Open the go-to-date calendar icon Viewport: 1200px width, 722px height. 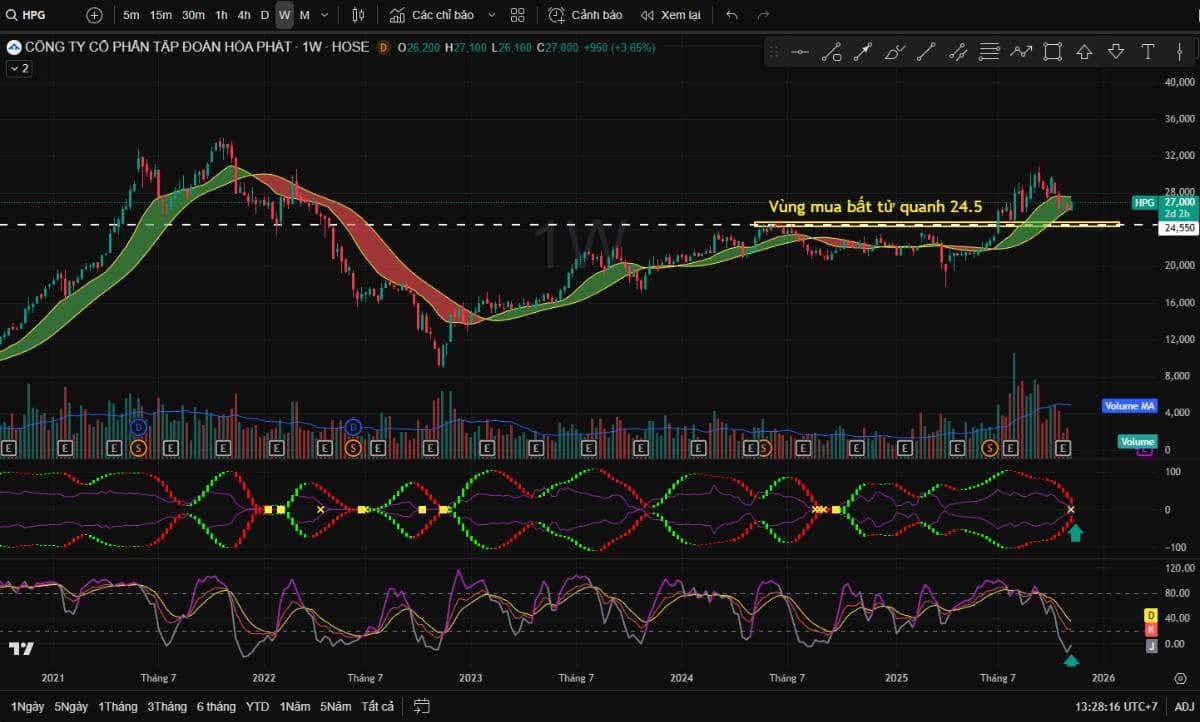tap(421, 706)
